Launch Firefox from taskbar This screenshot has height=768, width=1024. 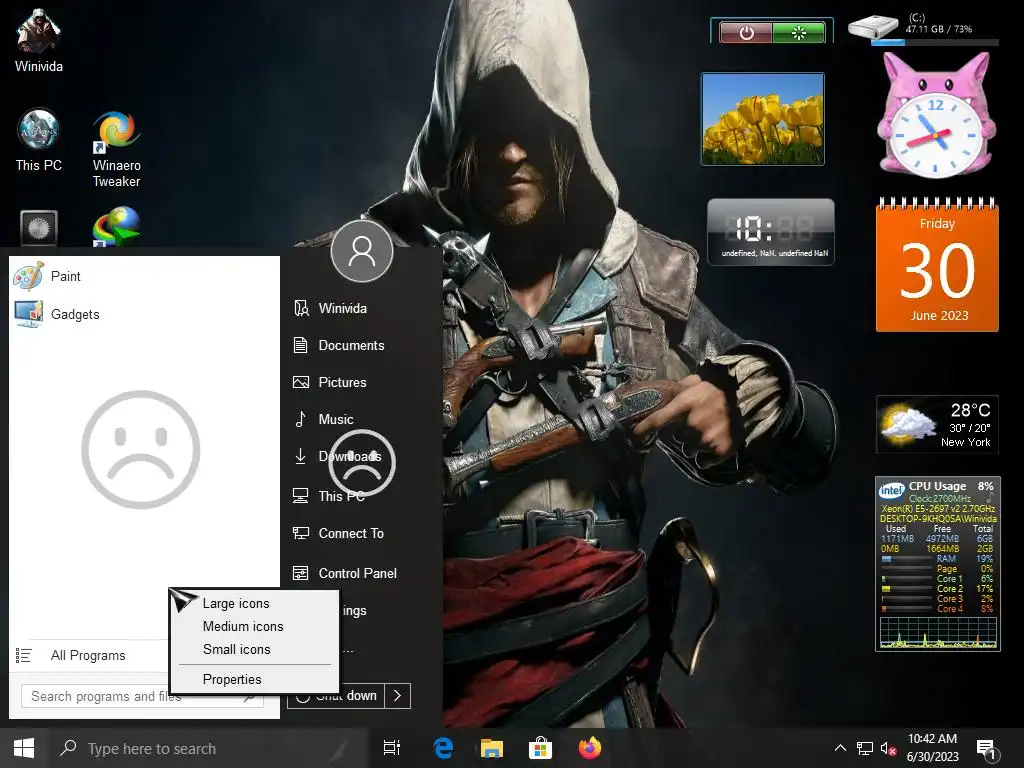[x=590, y=748]
